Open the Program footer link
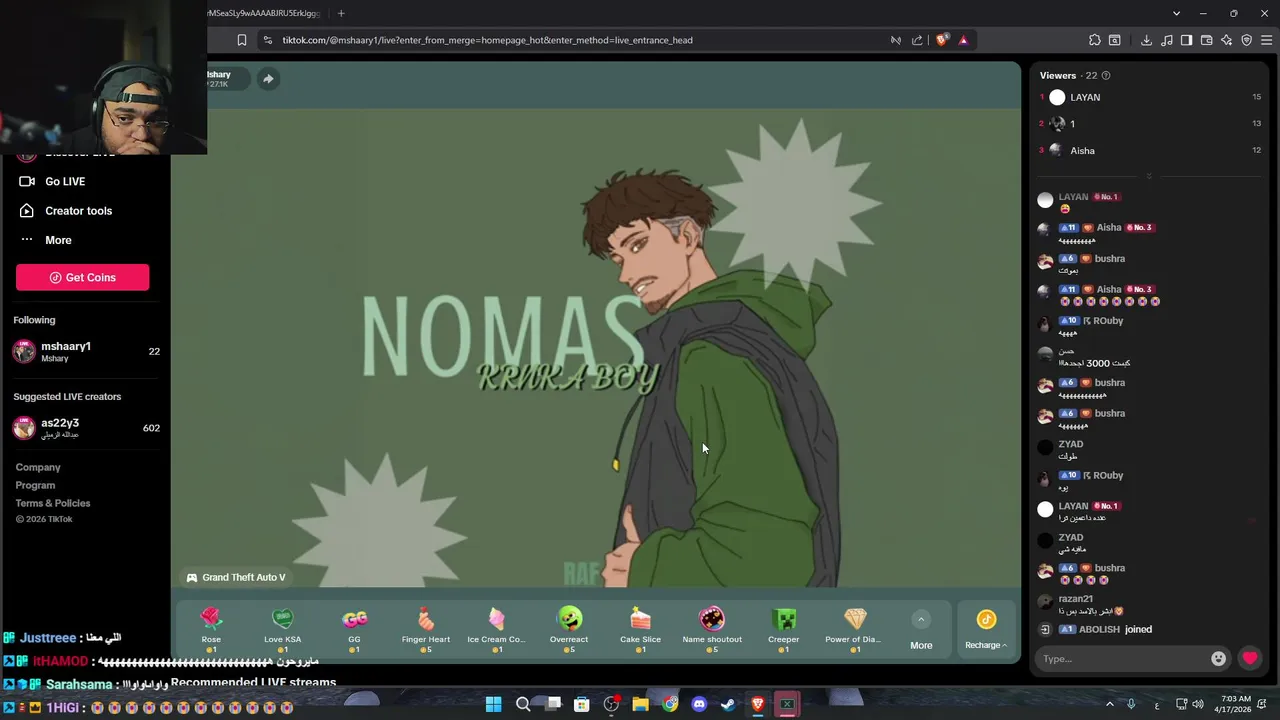 pos(35,485)
